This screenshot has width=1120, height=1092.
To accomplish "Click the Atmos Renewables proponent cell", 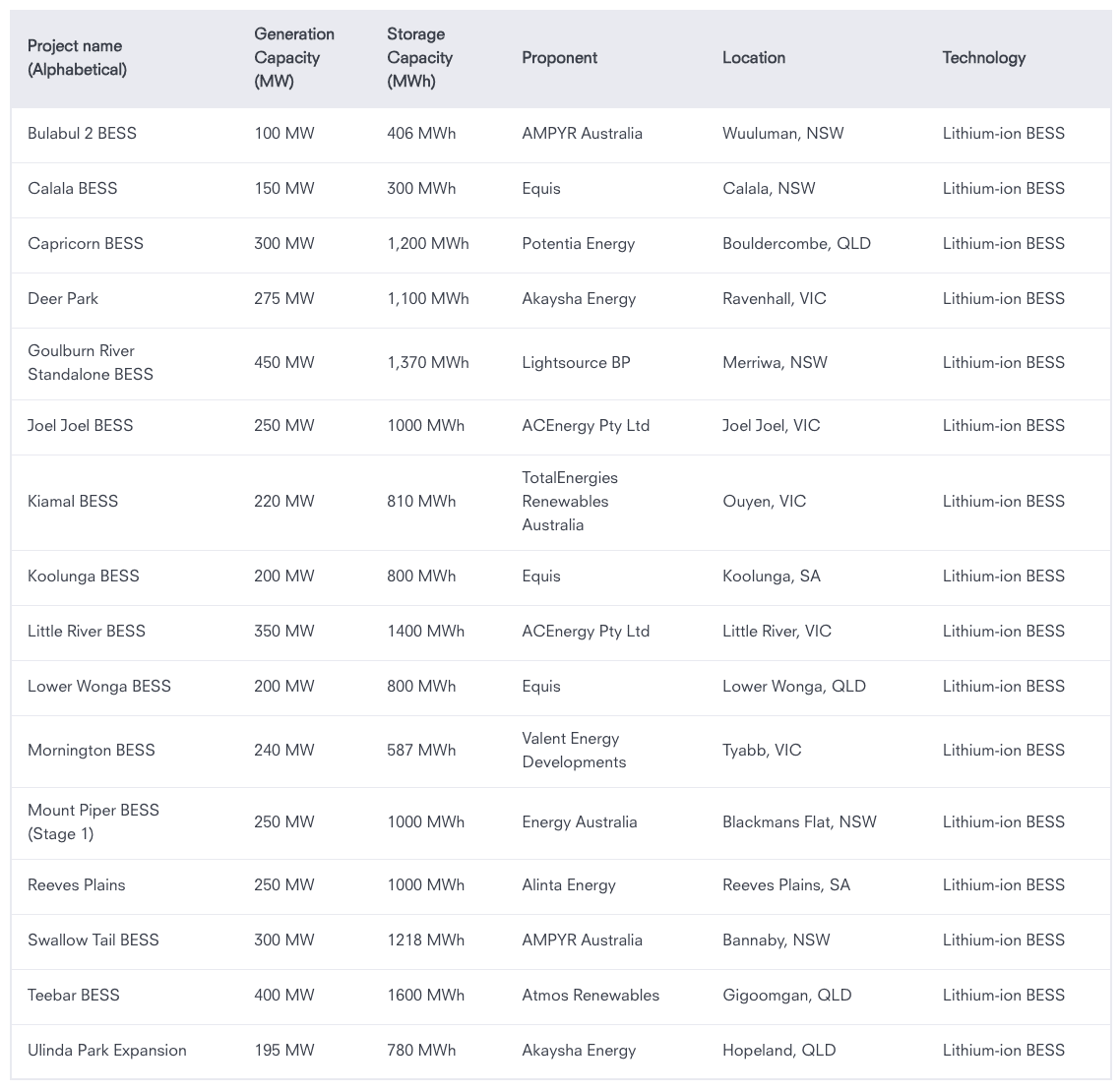I will point(591,996).
